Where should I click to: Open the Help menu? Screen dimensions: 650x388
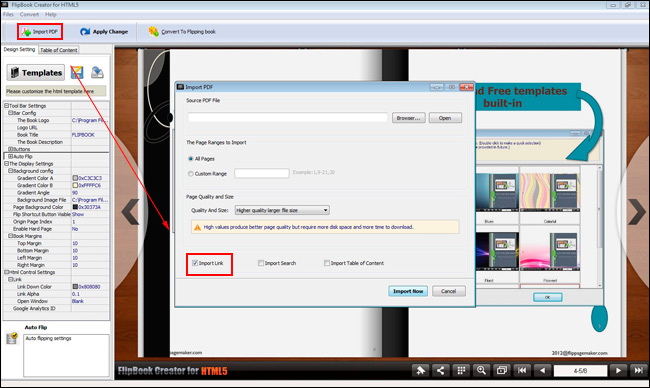coord(51,14)
